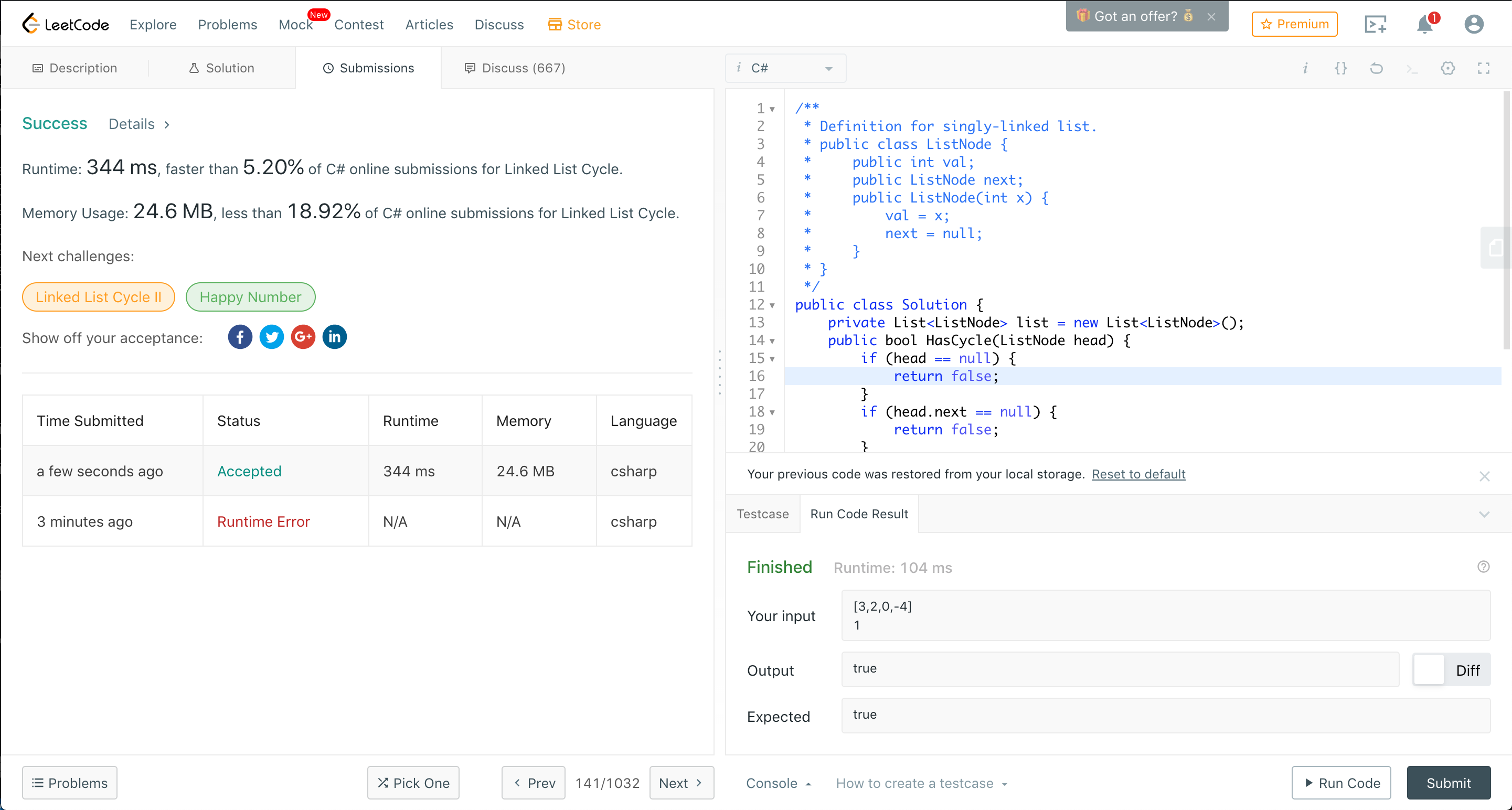
Task: Open the notifications bell
Action: [1424, 24]
